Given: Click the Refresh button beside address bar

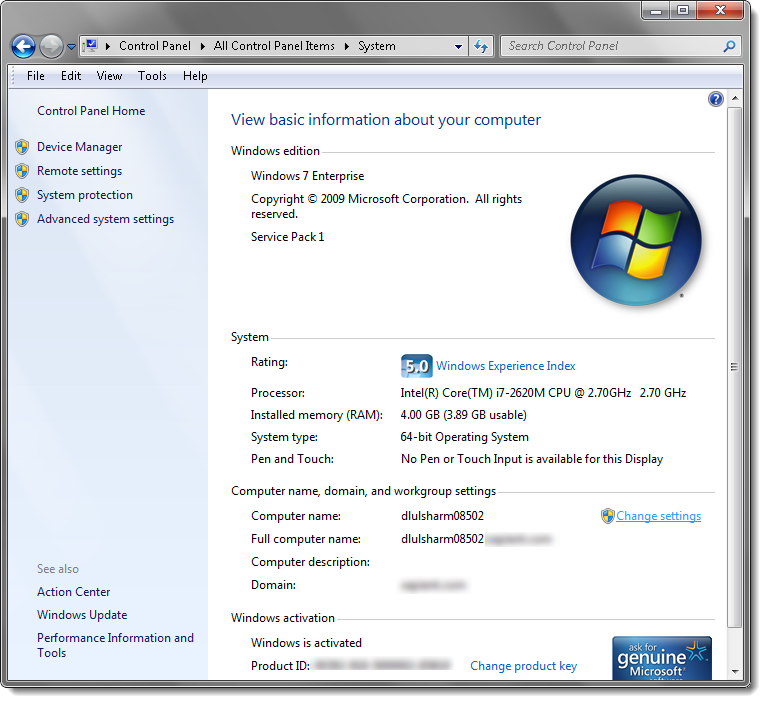Looking at the screenshot, I should (481, 47).
